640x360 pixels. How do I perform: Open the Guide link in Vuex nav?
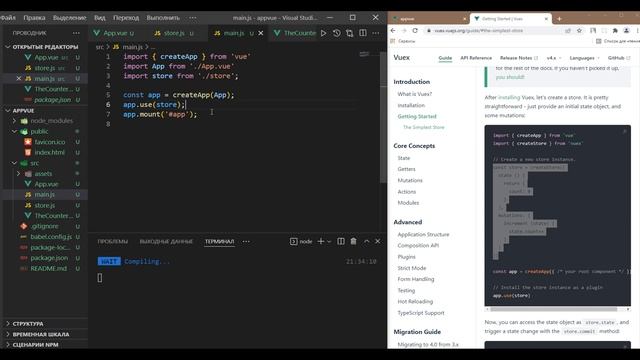[x=445, y=58]
